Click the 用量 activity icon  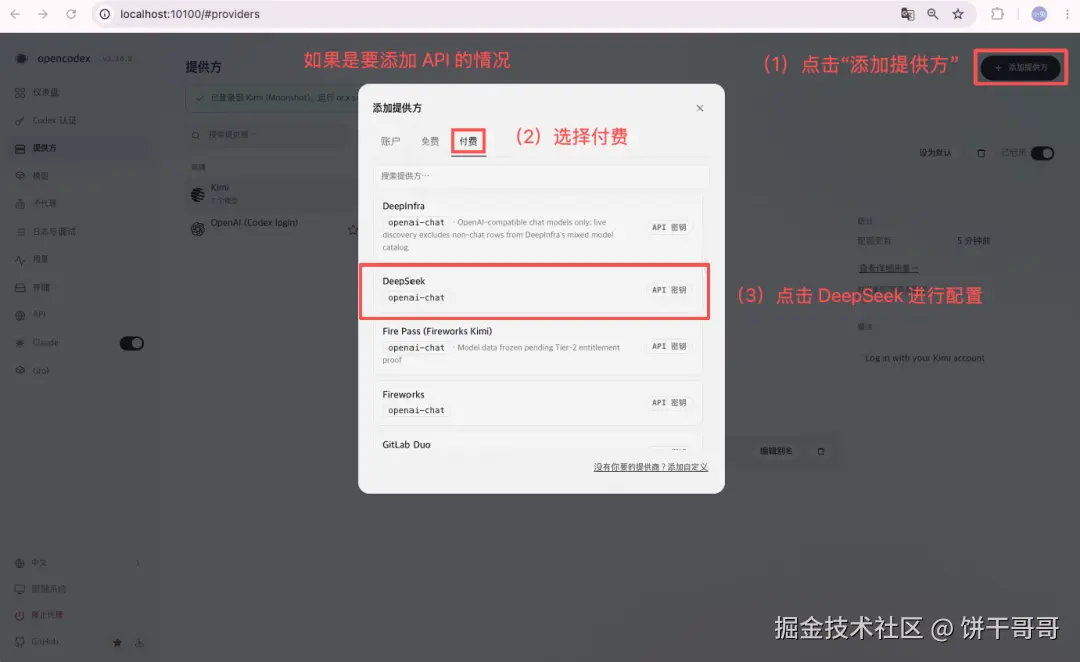(20, 260)
